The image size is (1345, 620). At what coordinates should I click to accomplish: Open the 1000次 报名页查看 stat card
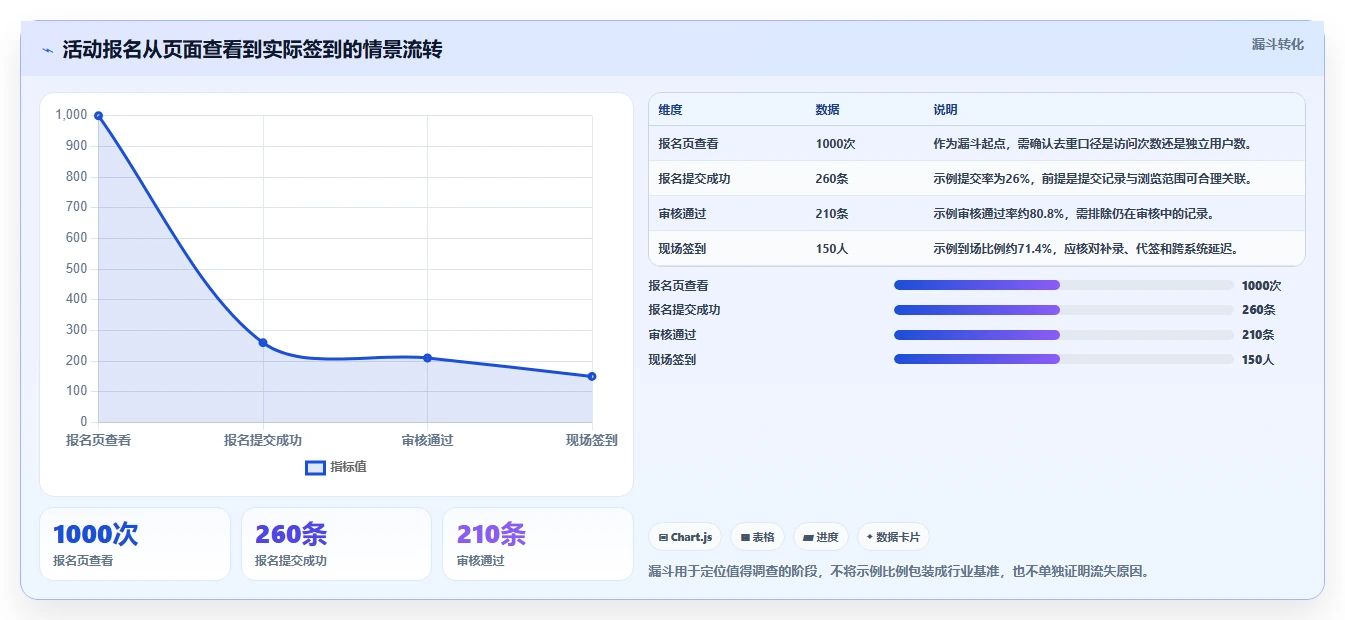135,544
